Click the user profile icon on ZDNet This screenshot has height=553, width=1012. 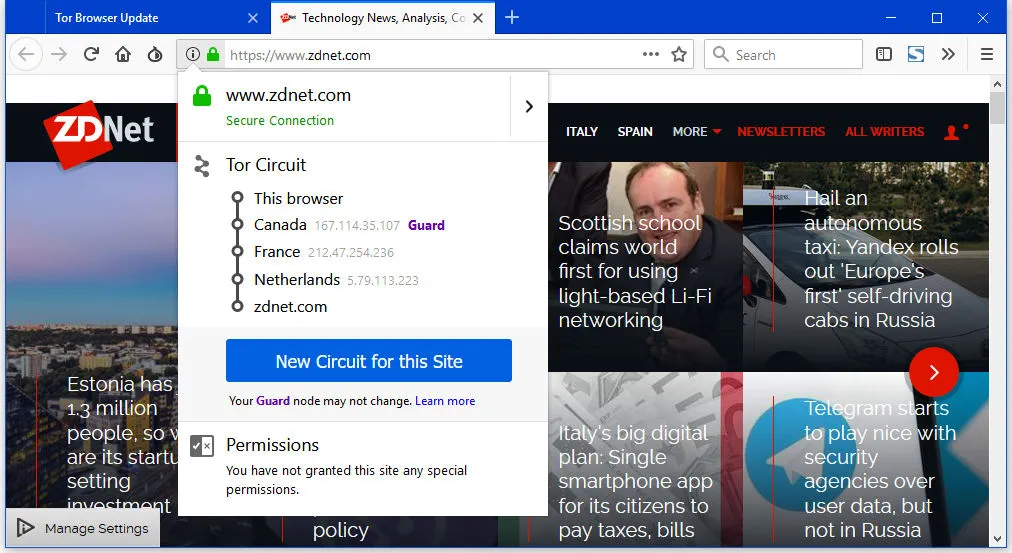pos(951,132)
